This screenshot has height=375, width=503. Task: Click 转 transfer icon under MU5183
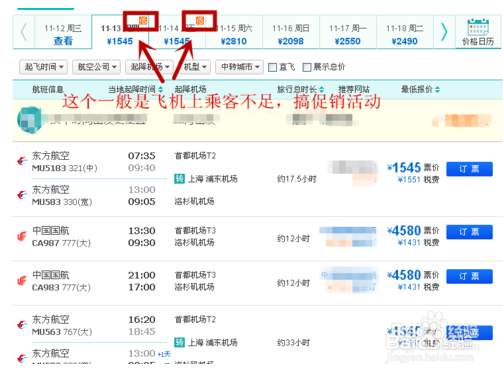coord(179,179)
